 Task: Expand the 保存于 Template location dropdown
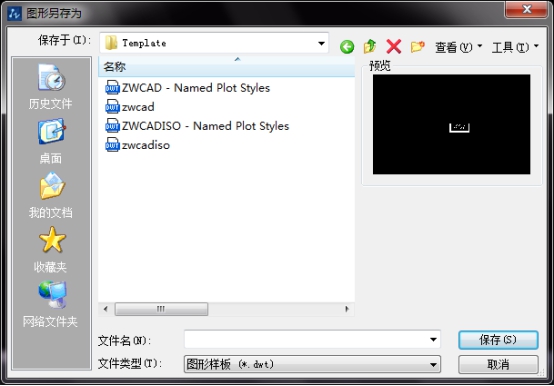[x=321, y=43]
